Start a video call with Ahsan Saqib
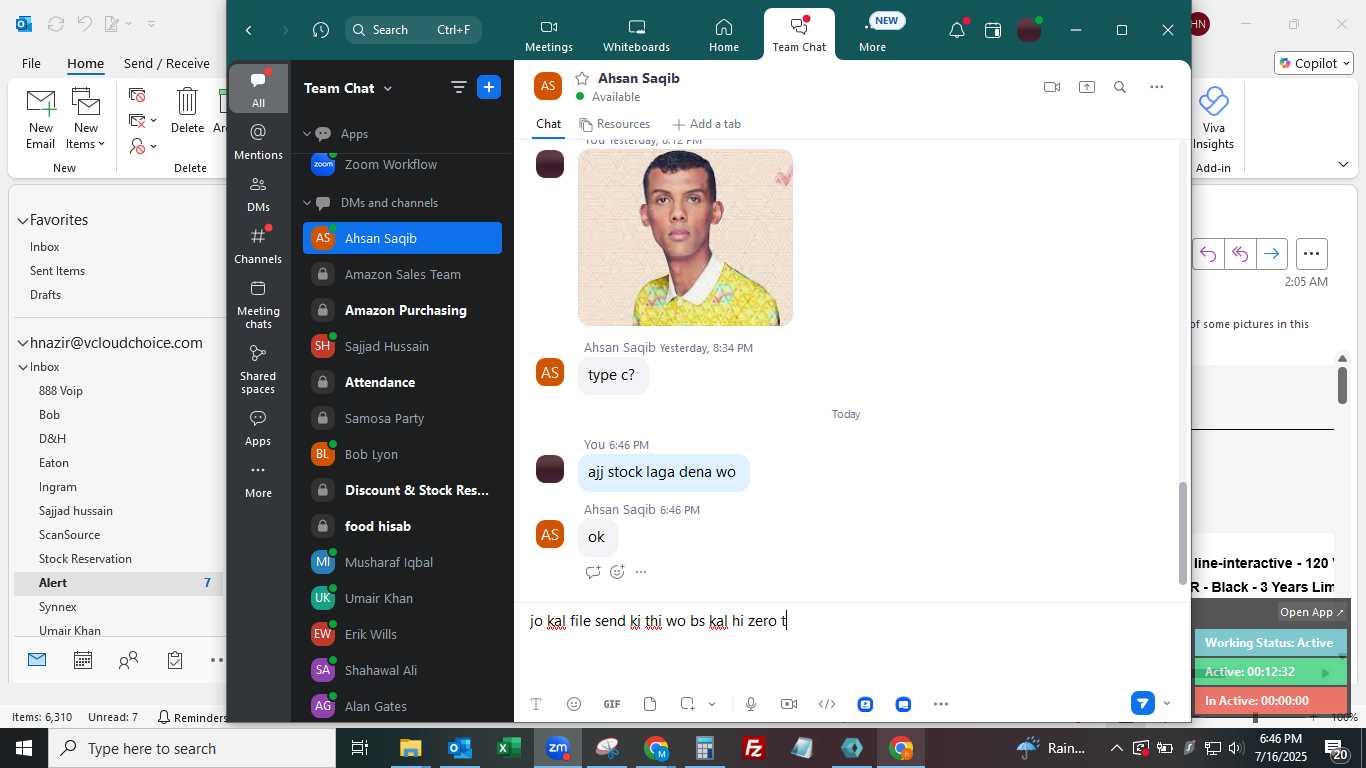The width and height of the screenshot is (1366, 768). pyautogui.click(x=1052, y=87)
